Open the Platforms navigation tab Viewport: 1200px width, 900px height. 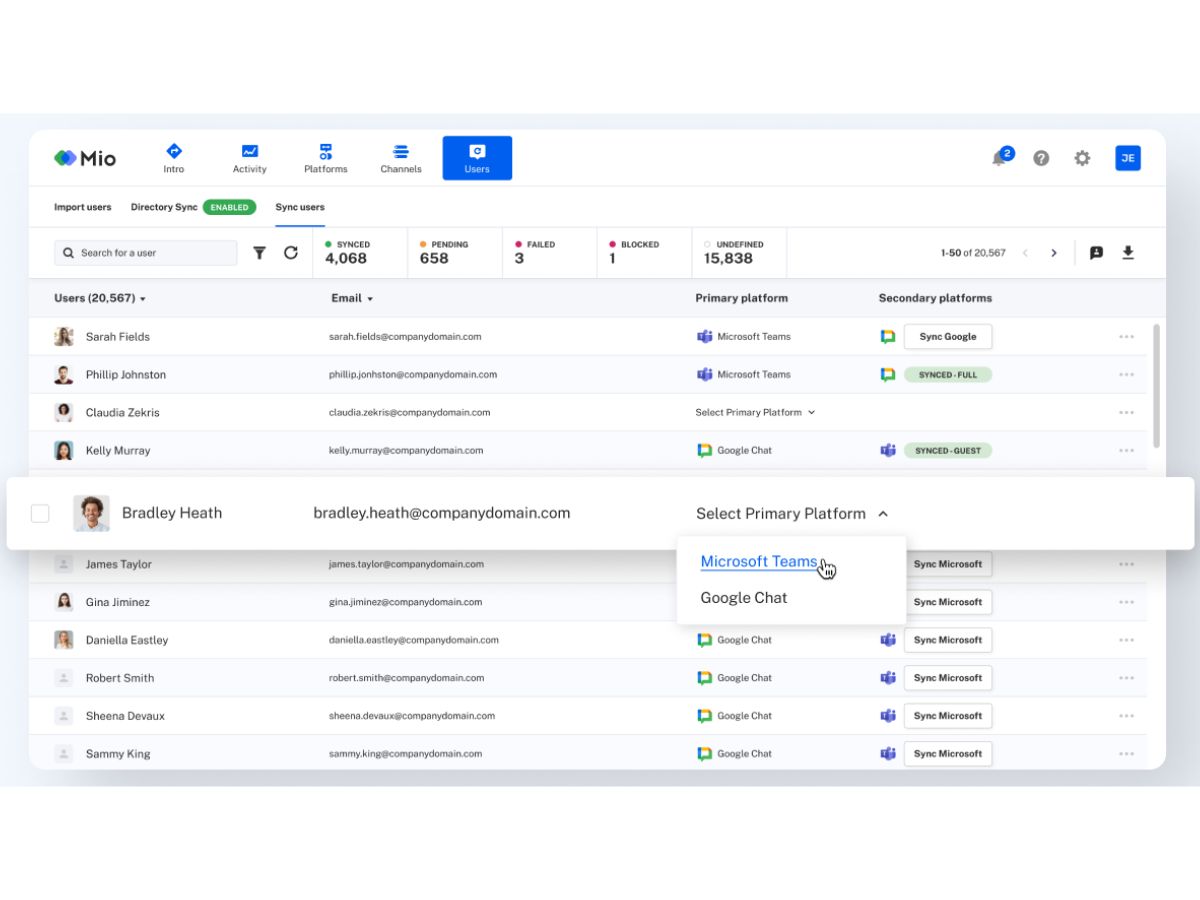tap(326, 158)
